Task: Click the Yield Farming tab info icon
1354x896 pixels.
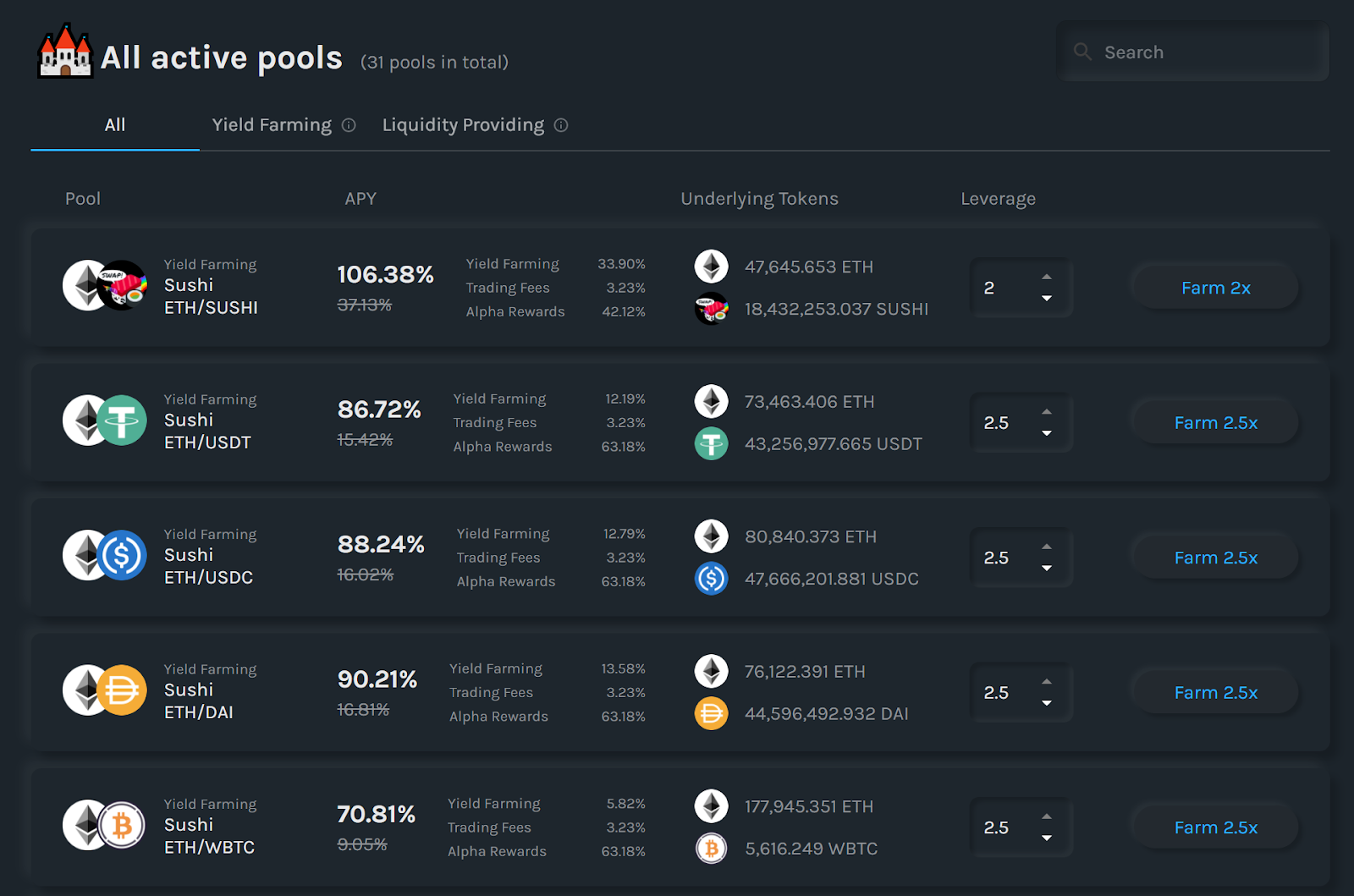Action: click(x=349, y=125)
